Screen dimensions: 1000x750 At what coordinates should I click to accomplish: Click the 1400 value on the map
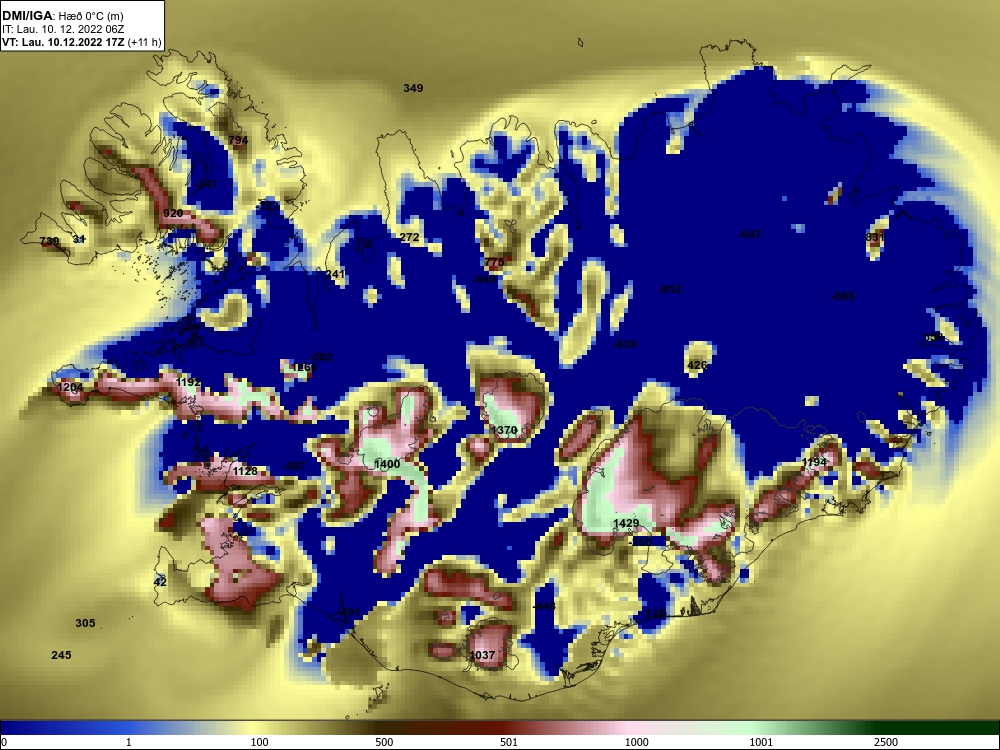[387, 464]
